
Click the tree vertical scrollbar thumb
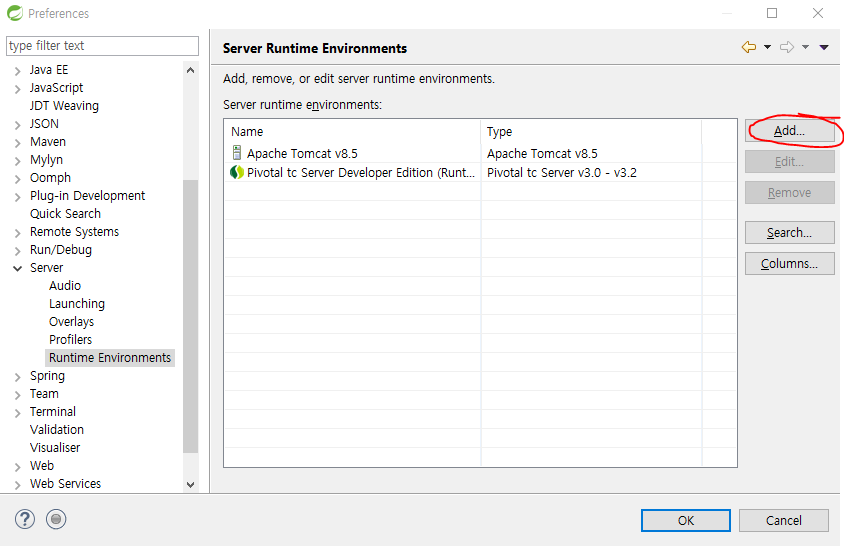(x=191, y=316)
